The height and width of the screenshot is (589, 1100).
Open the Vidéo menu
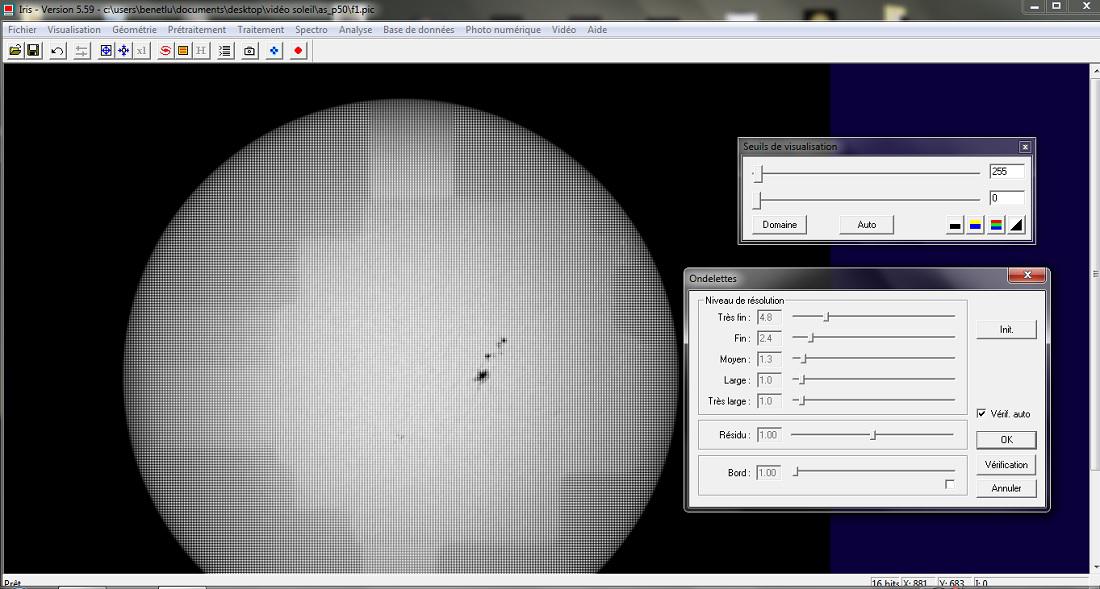(x=563, y=29)
